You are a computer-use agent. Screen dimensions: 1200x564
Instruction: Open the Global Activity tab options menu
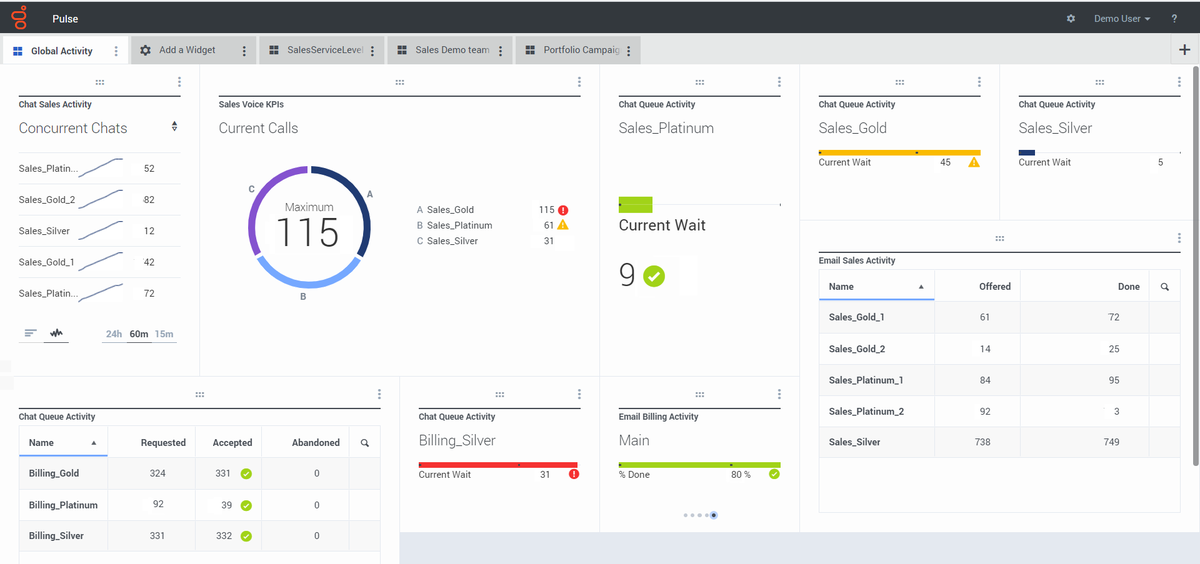pyautogui.click(x=117, y=51)
